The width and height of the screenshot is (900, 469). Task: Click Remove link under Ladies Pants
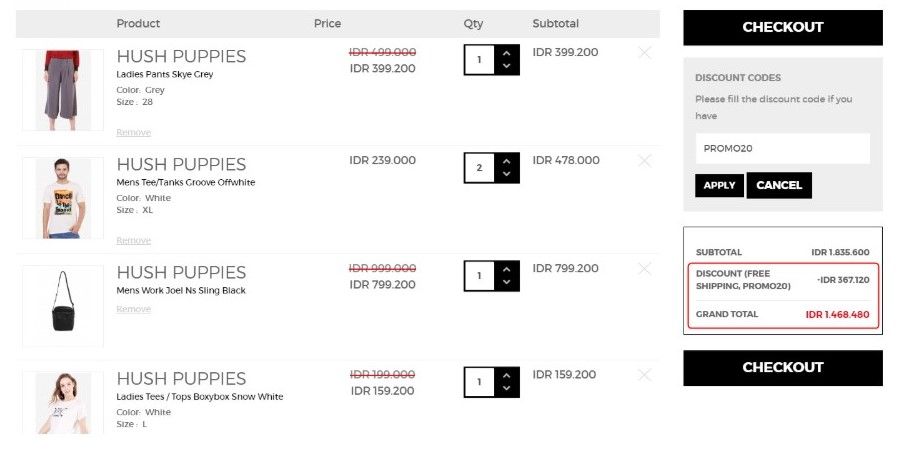point(134,133)
